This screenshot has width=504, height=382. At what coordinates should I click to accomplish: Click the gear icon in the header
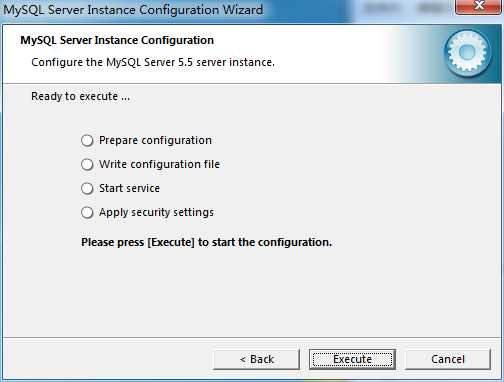467,53
